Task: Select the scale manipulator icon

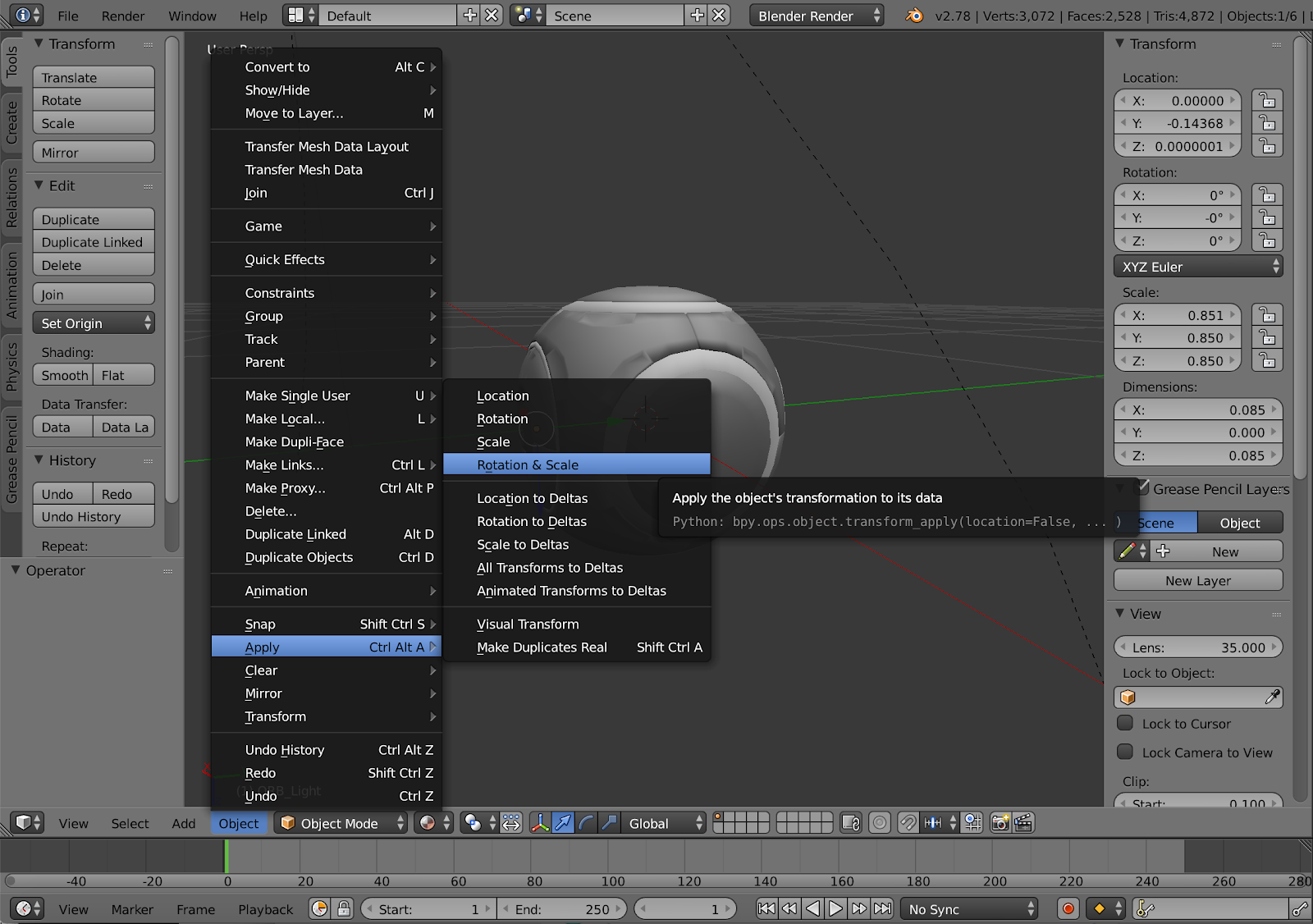Action: (x=609, y=822)
